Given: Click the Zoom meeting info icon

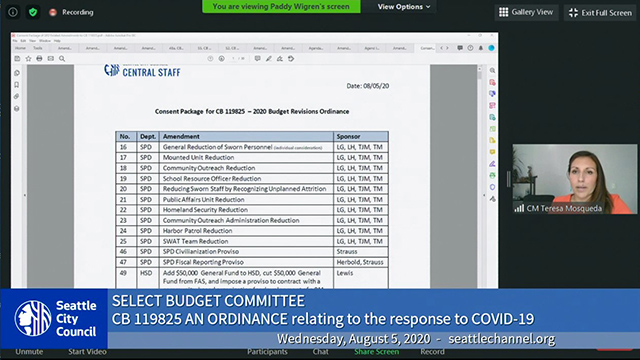Looking at the screenshot, I should (x=13, y=12).
